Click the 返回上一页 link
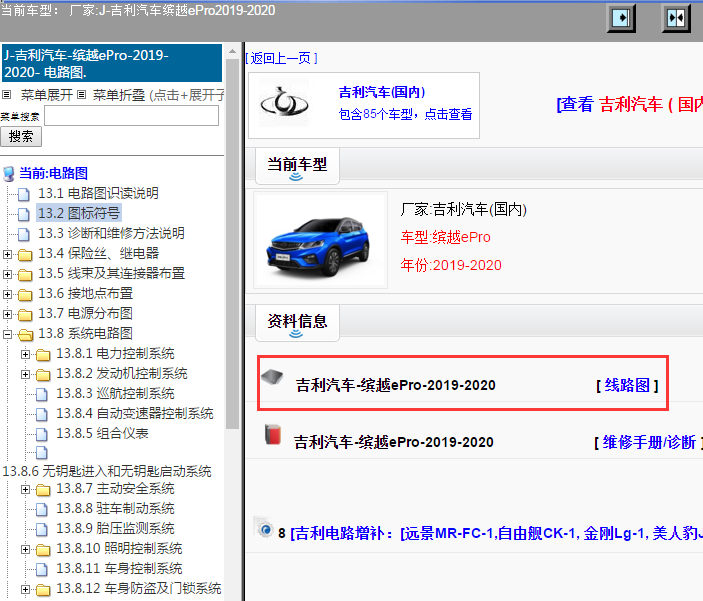The width and height of the screenshot is (703, 601). (282, 58)
